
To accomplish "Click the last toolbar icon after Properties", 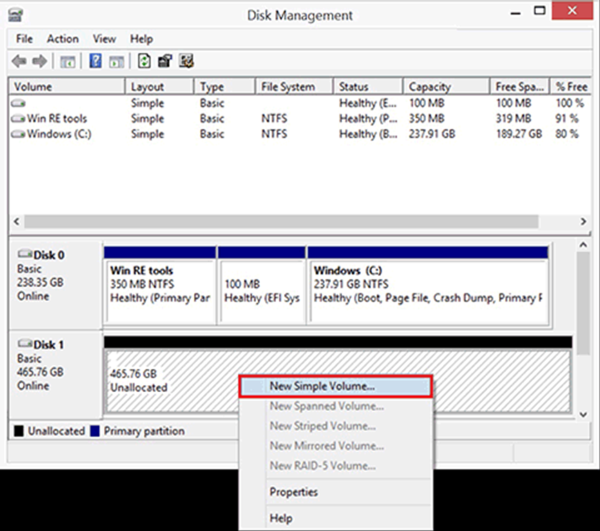I will pos(186,61).
